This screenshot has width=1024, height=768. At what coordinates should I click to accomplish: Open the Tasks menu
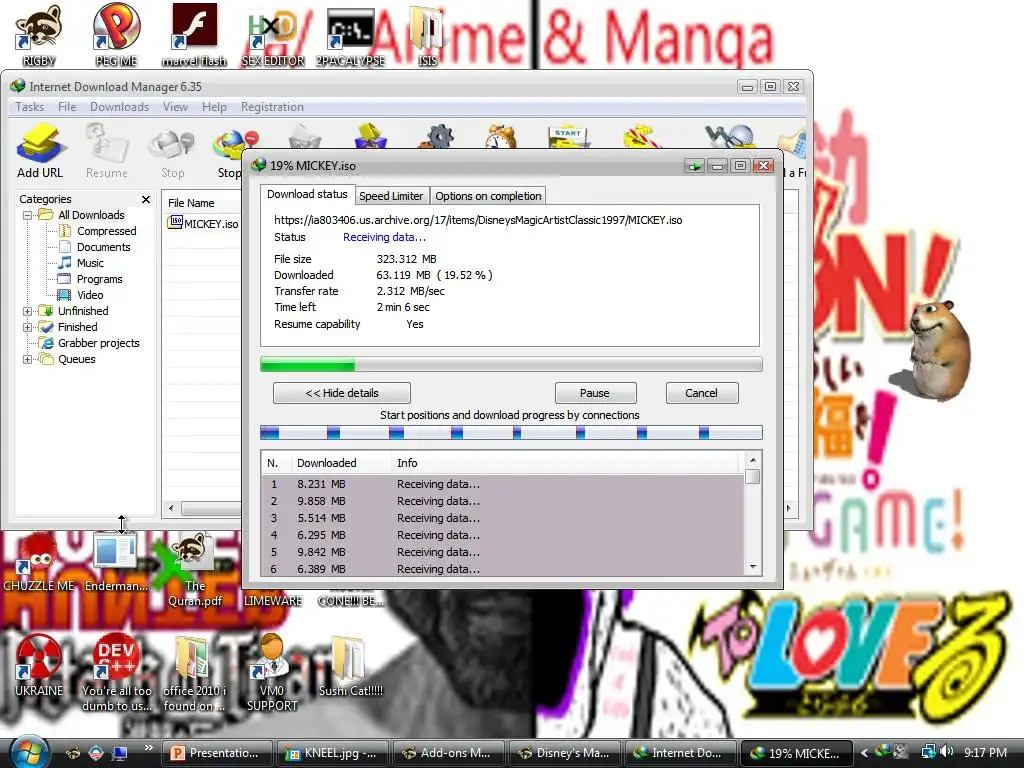pyautogui.click(x=29, y=107)
